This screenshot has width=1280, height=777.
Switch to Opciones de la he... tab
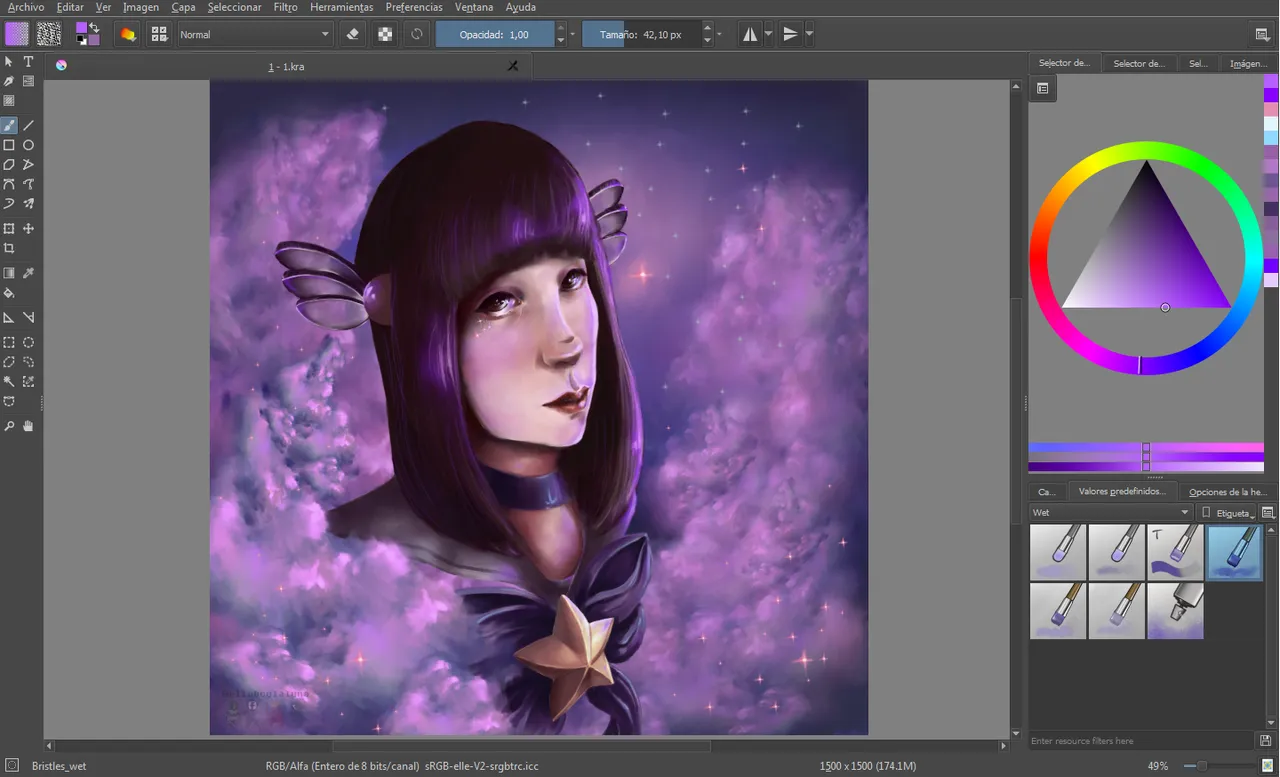click(x=1226, y=491)
